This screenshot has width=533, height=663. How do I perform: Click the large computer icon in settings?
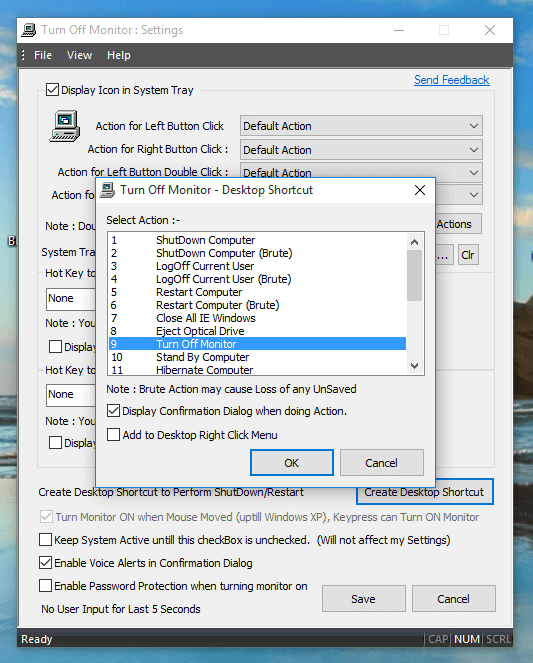(65, 126)
